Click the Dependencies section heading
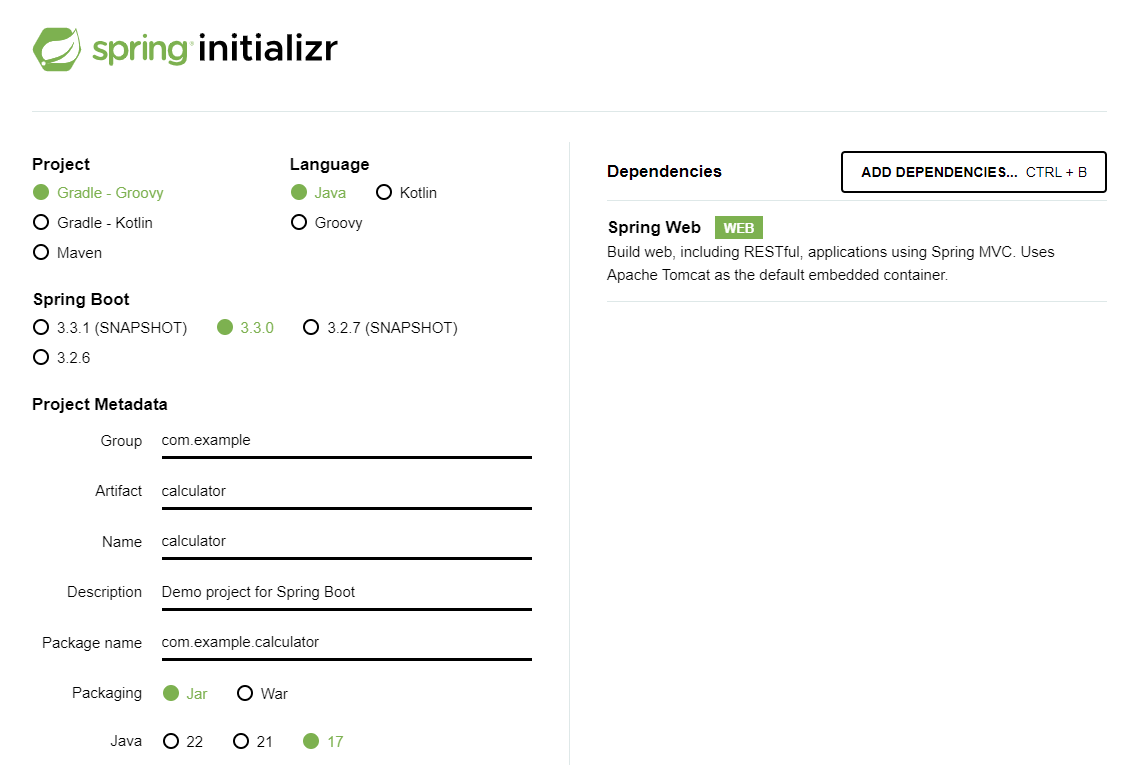Screen dimensions: 1133x765 click(x=664, y=171)
